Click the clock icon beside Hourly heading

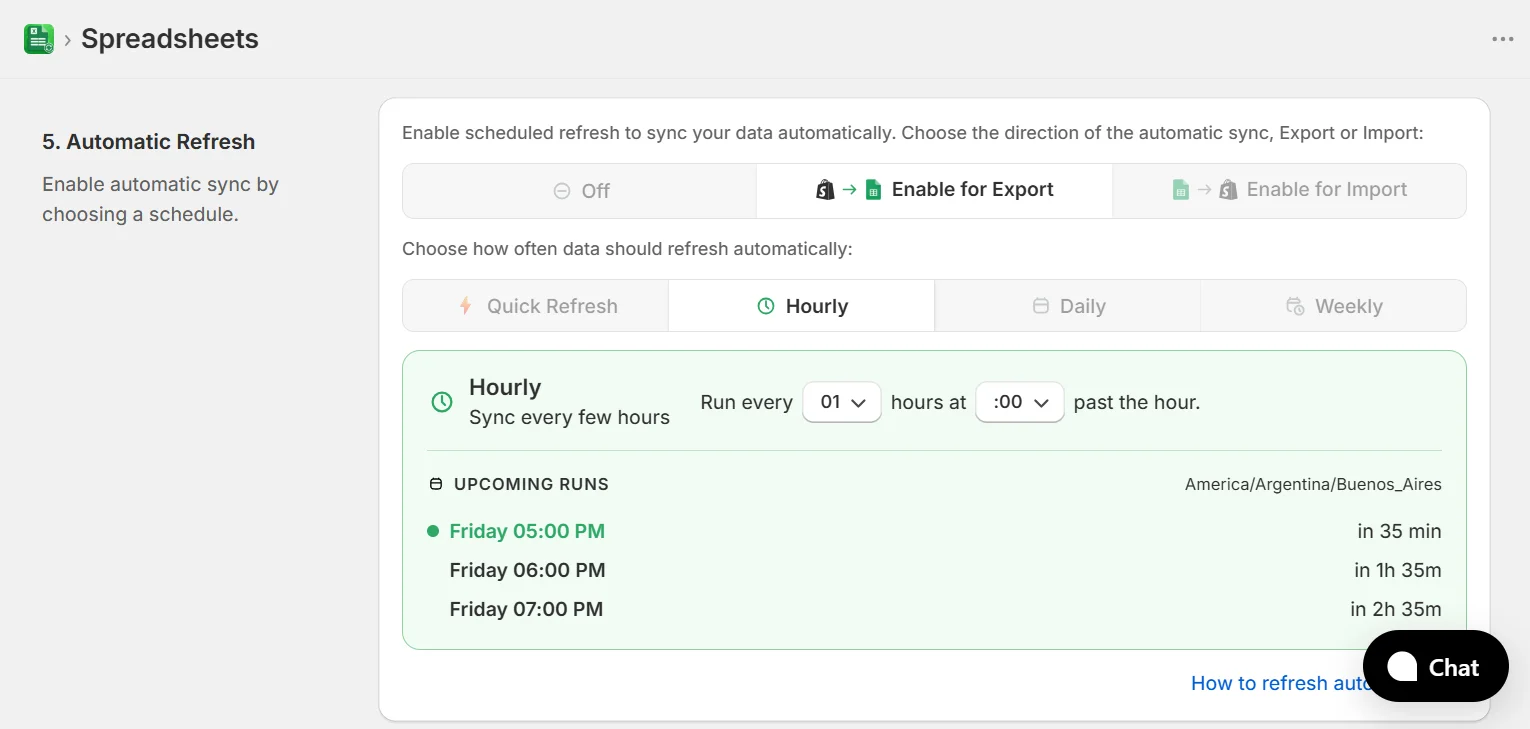(441, 402)
